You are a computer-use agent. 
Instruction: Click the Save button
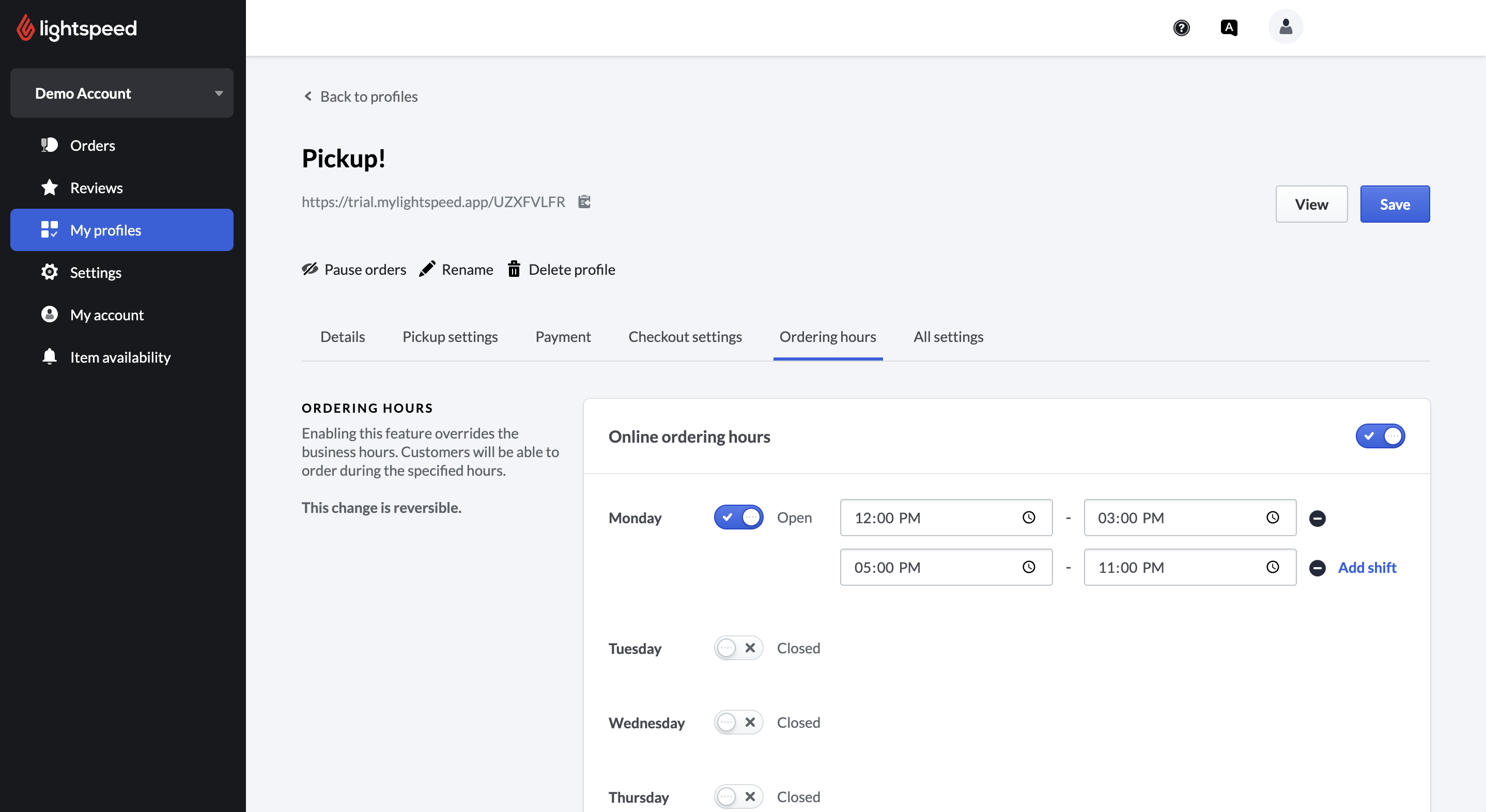coord(1394,204)
